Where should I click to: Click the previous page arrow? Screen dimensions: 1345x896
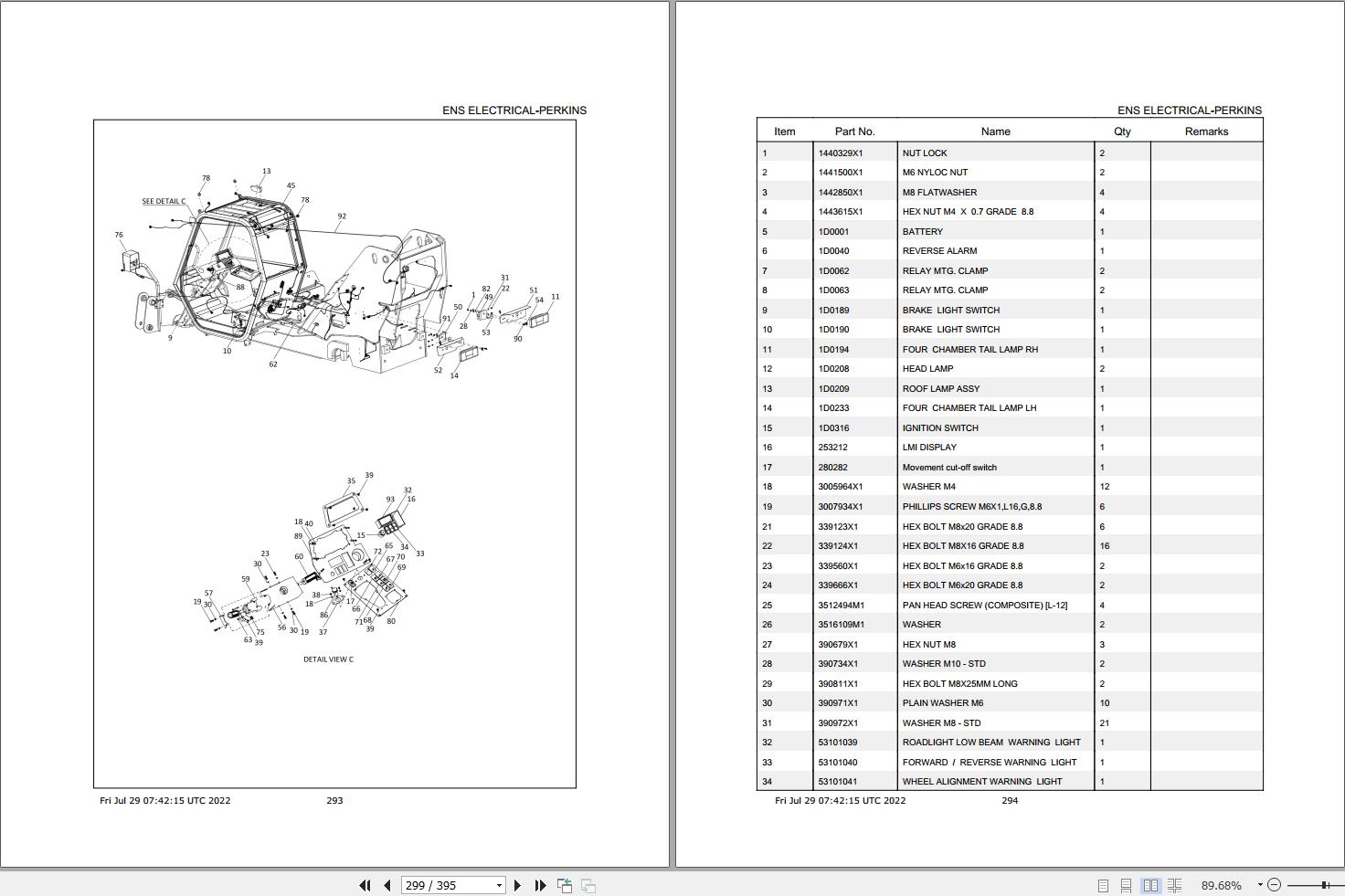click(x=387, y=885)
